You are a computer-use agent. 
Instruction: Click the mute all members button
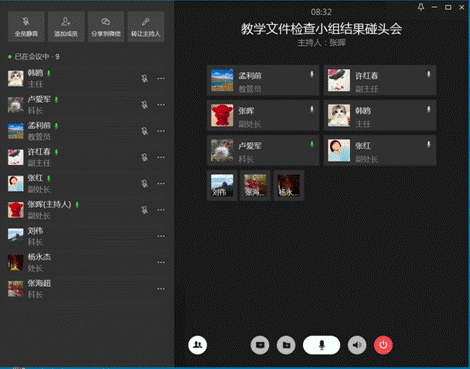(26, 27)
